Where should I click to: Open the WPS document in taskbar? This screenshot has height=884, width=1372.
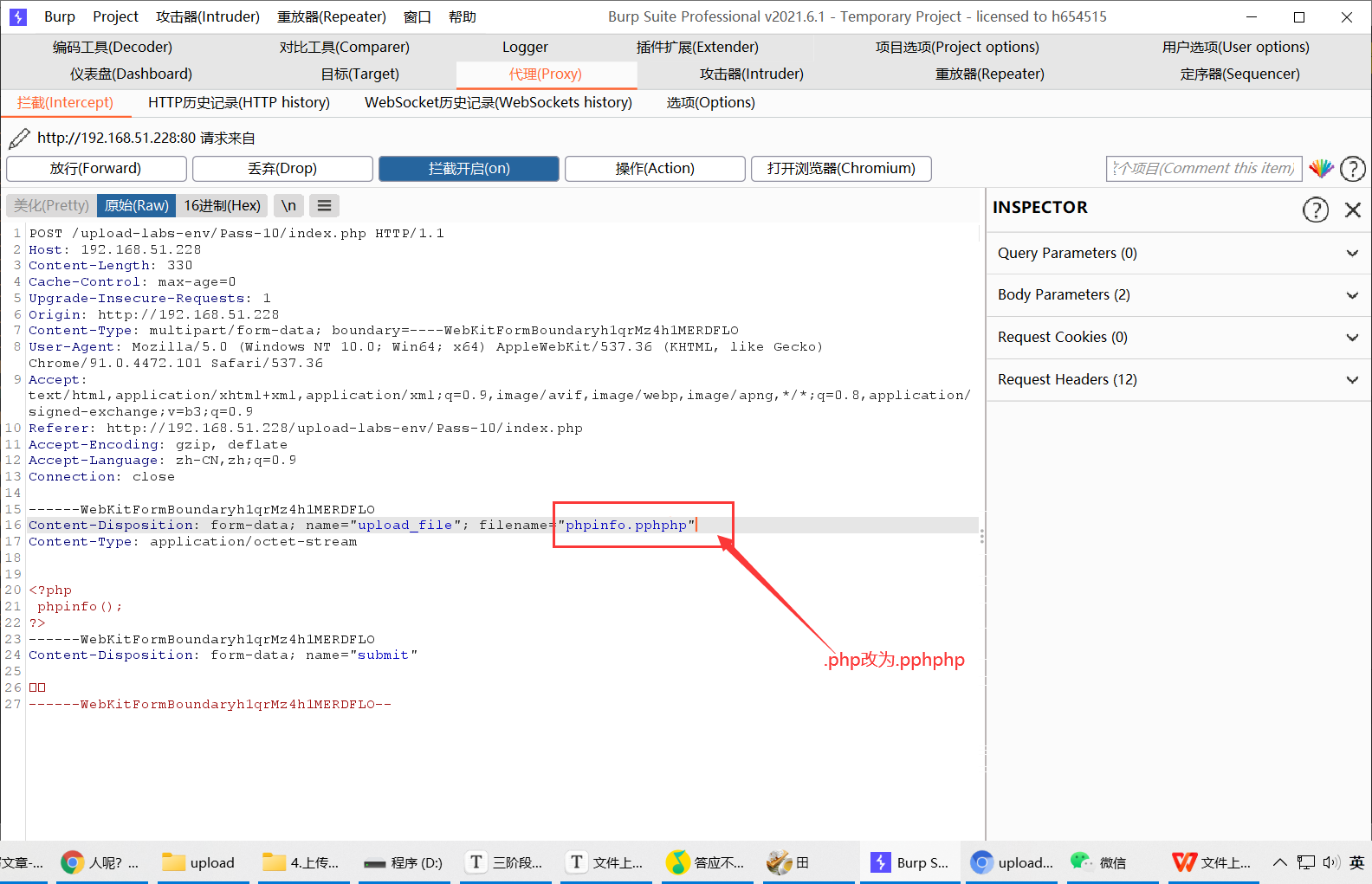point(1211,862)
